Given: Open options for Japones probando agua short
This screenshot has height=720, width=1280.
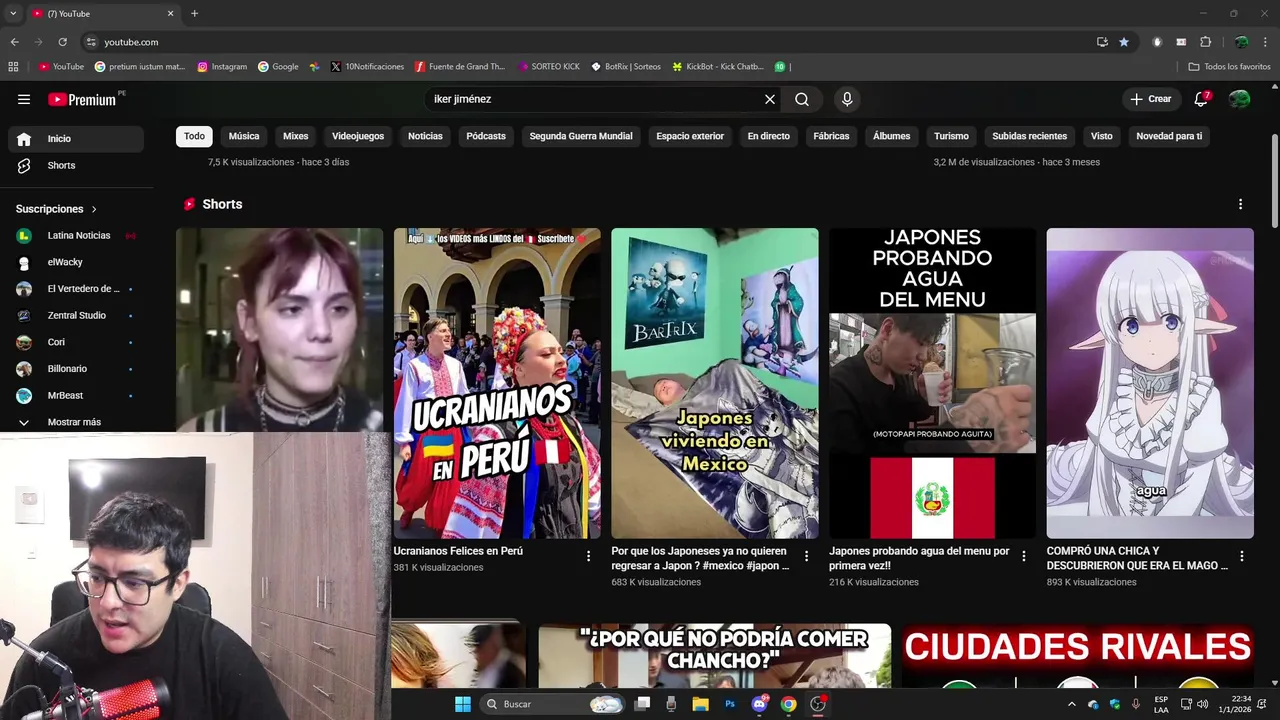Looking at the screenshot, I should (x=1024, y=556).
